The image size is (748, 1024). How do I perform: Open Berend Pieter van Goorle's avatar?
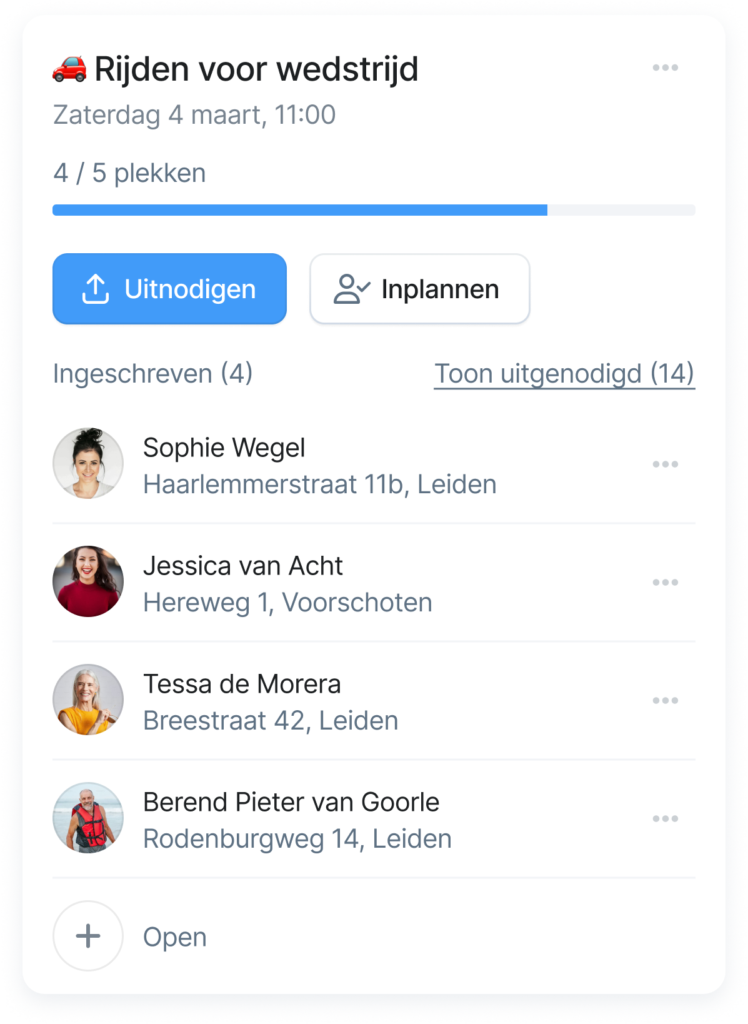click(88, 819)
